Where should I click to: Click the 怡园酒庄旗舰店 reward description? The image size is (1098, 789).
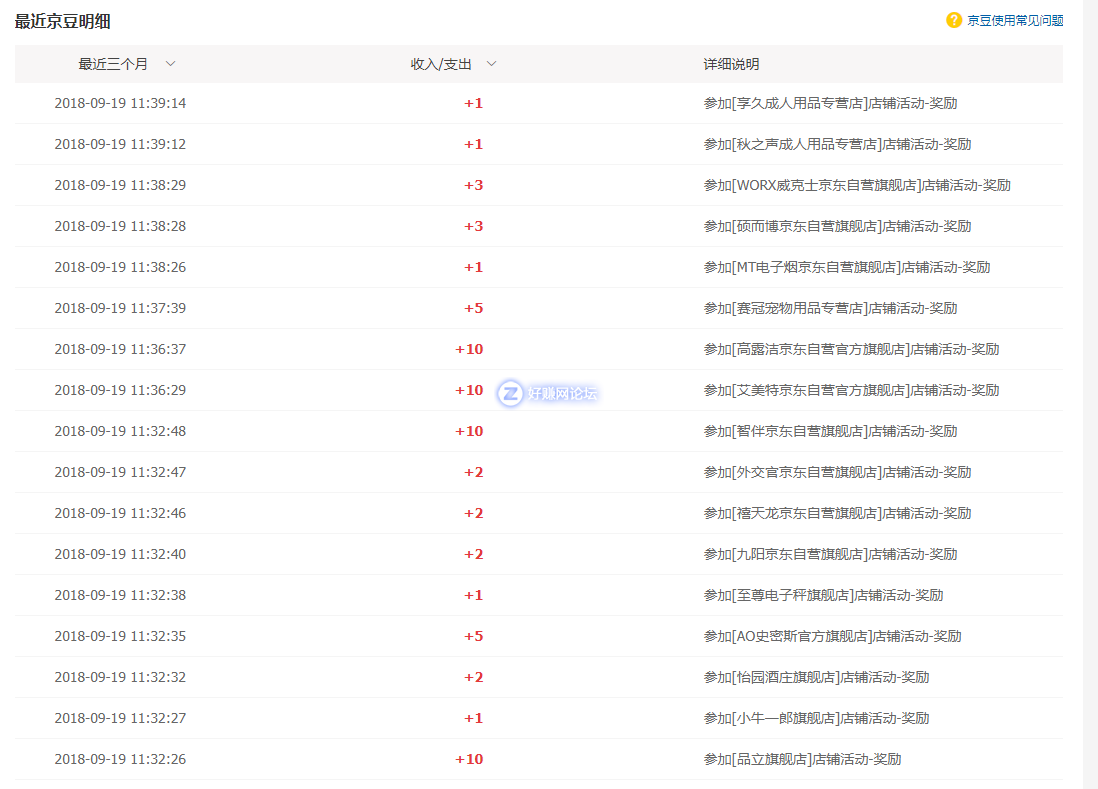[816, 677]
